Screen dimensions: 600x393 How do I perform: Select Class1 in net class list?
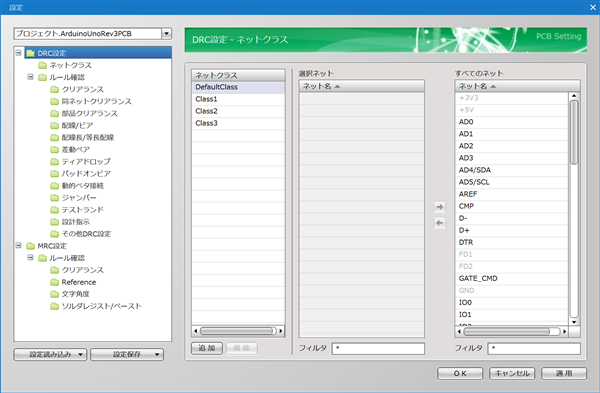click(x=238, y=99)
